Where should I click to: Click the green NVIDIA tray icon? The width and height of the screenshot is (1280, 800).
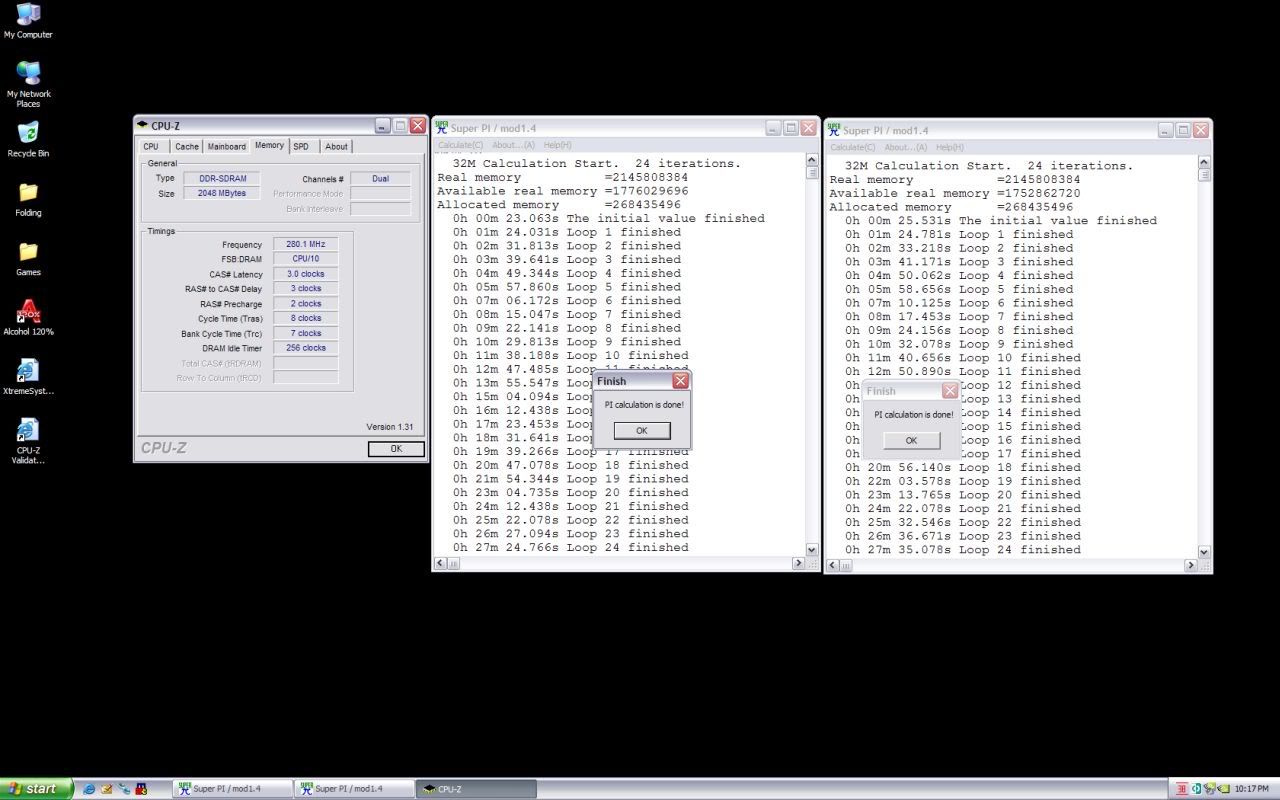pos(1224,789)
